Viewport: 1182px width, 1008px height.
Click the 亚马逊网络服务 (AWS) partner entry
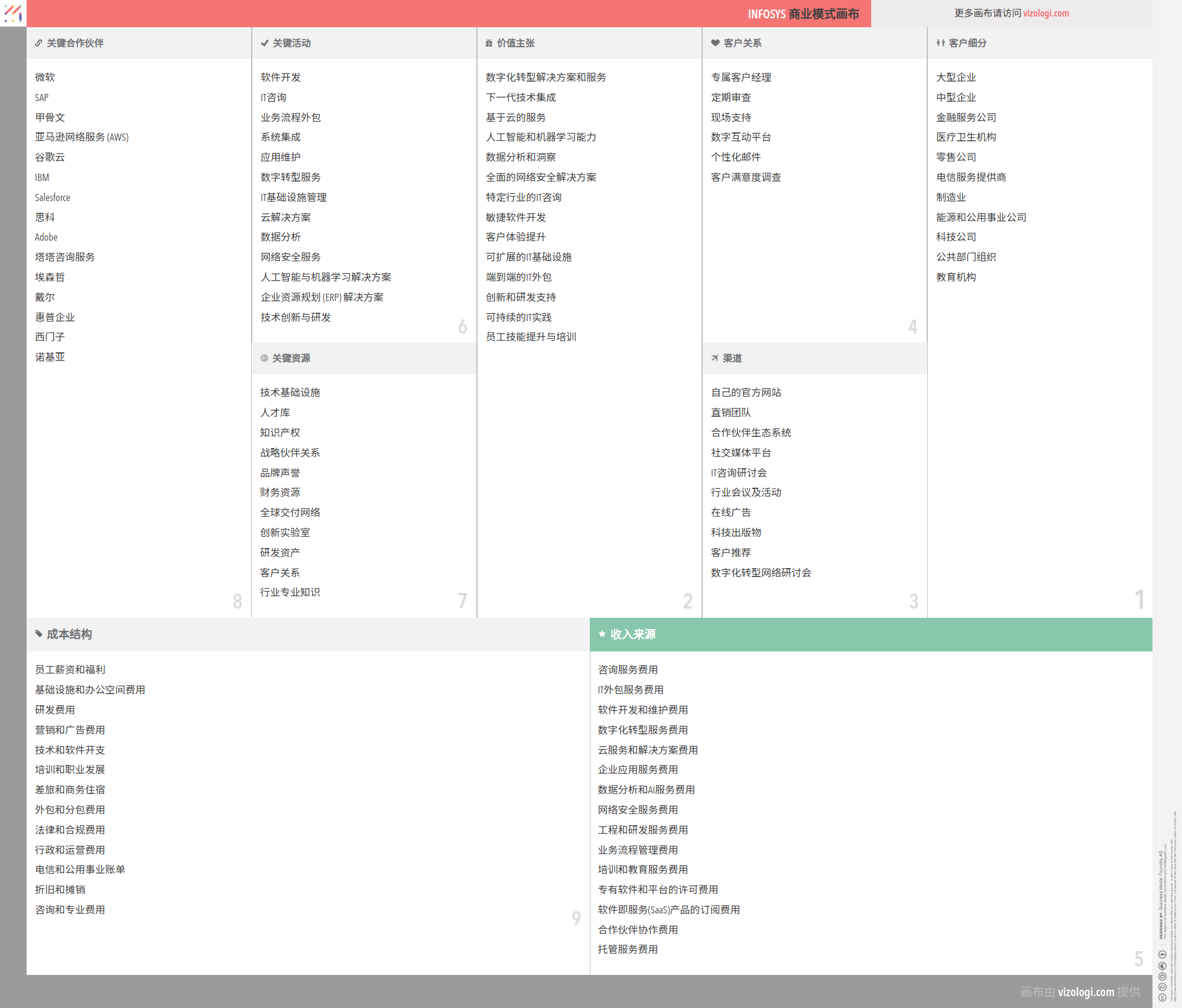[x=82, y=137]
